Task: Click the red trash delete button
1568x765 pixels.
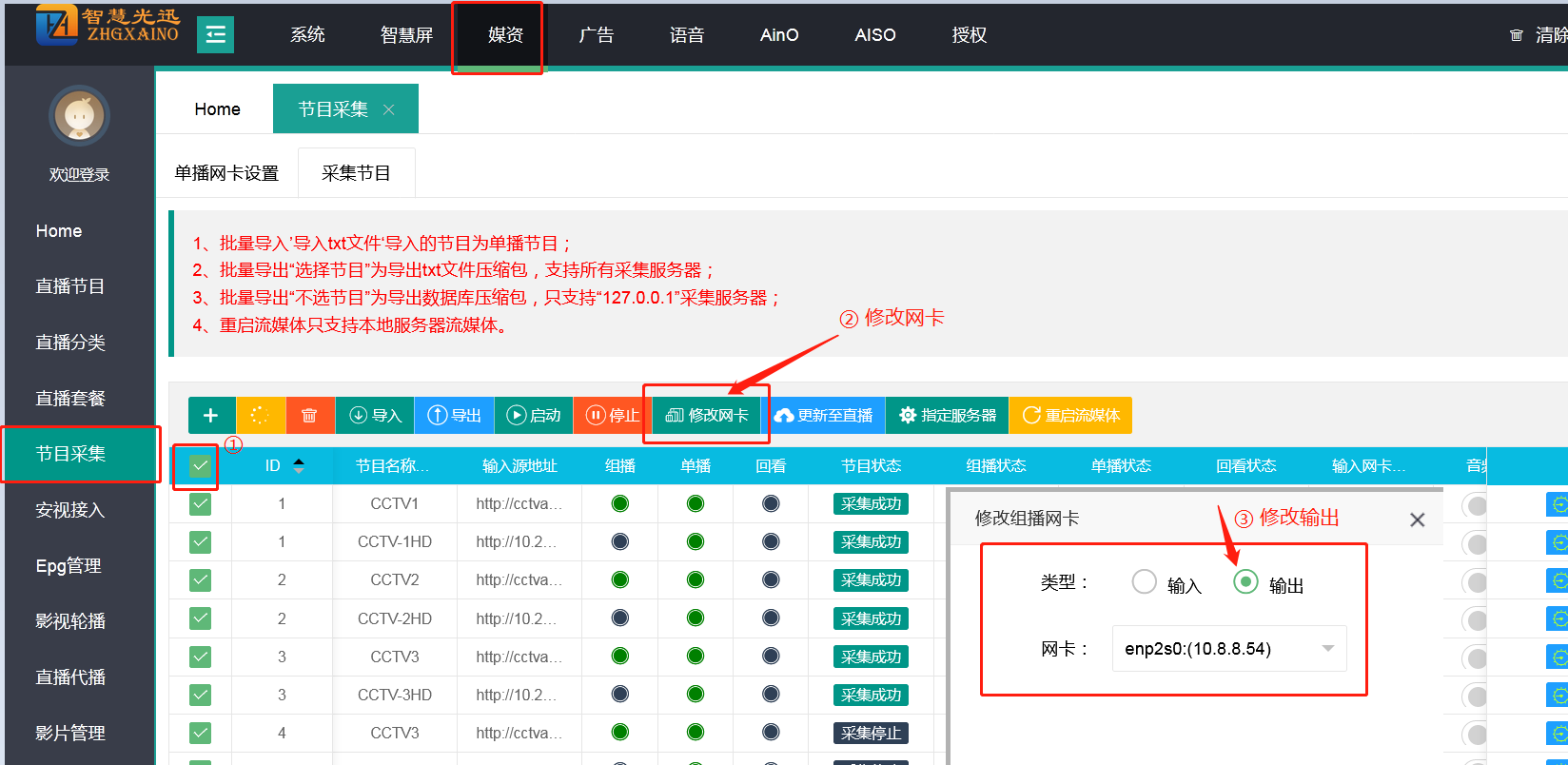Action: tap(309, 416)
